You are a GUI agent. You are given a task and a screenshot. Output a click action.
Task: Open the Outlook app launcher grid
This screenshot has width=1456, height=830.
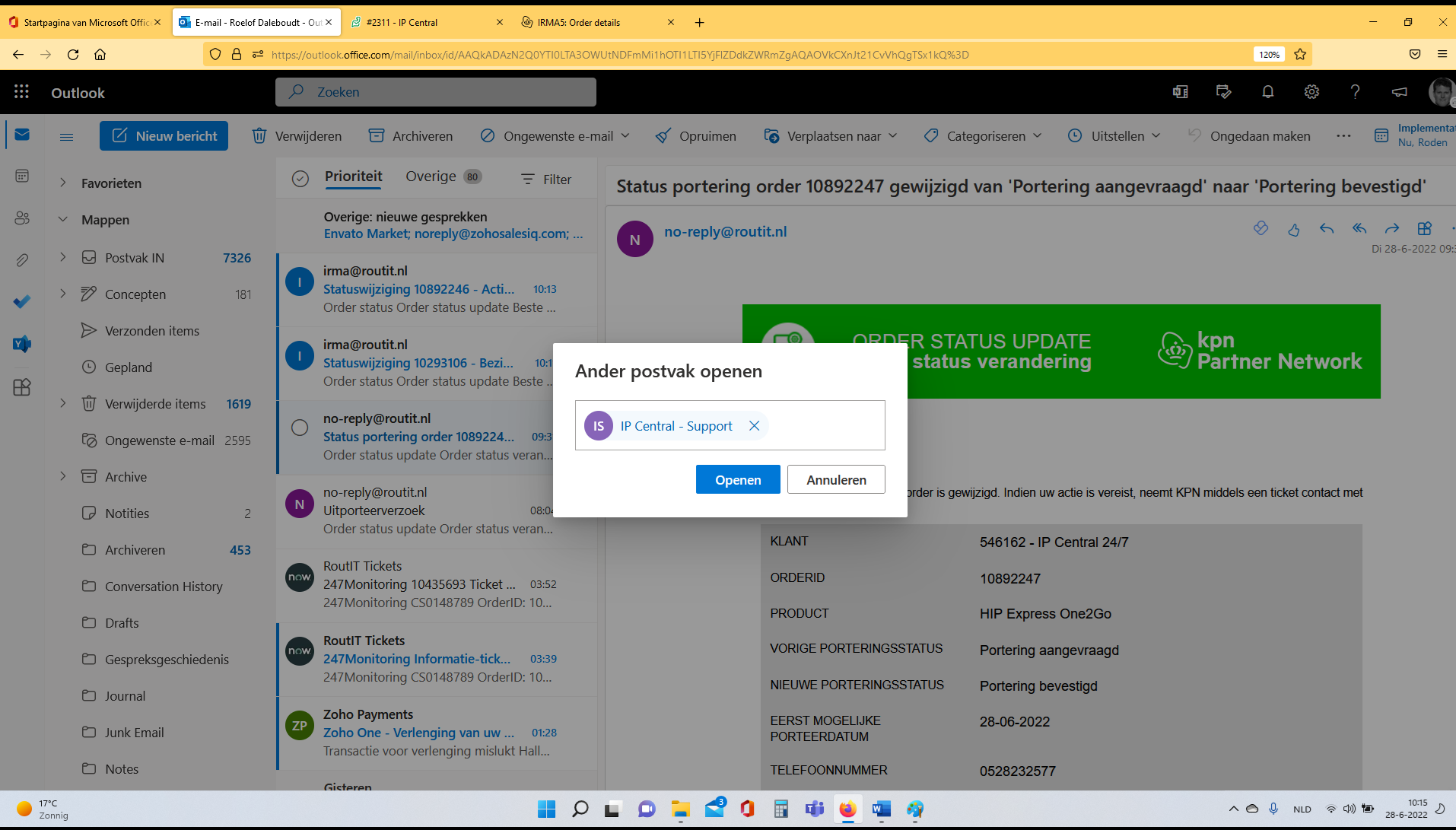tap(21, 92)
